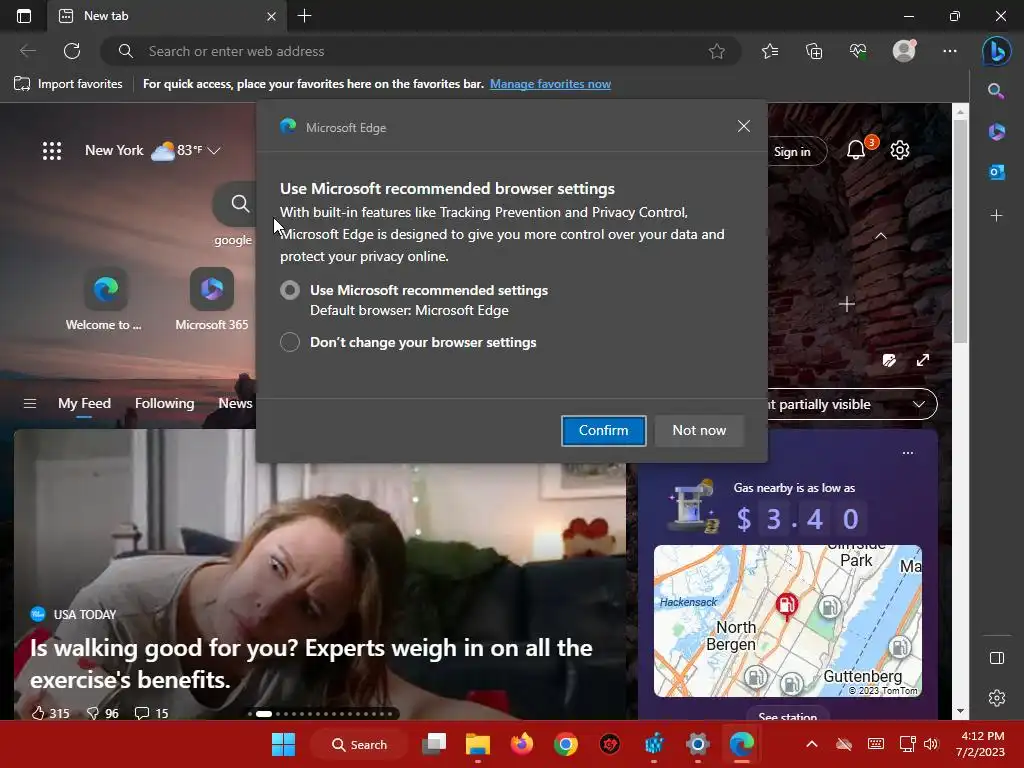The image size is (1024, 768).
Task: Click the Sign in button
Action: pos(792,152)
